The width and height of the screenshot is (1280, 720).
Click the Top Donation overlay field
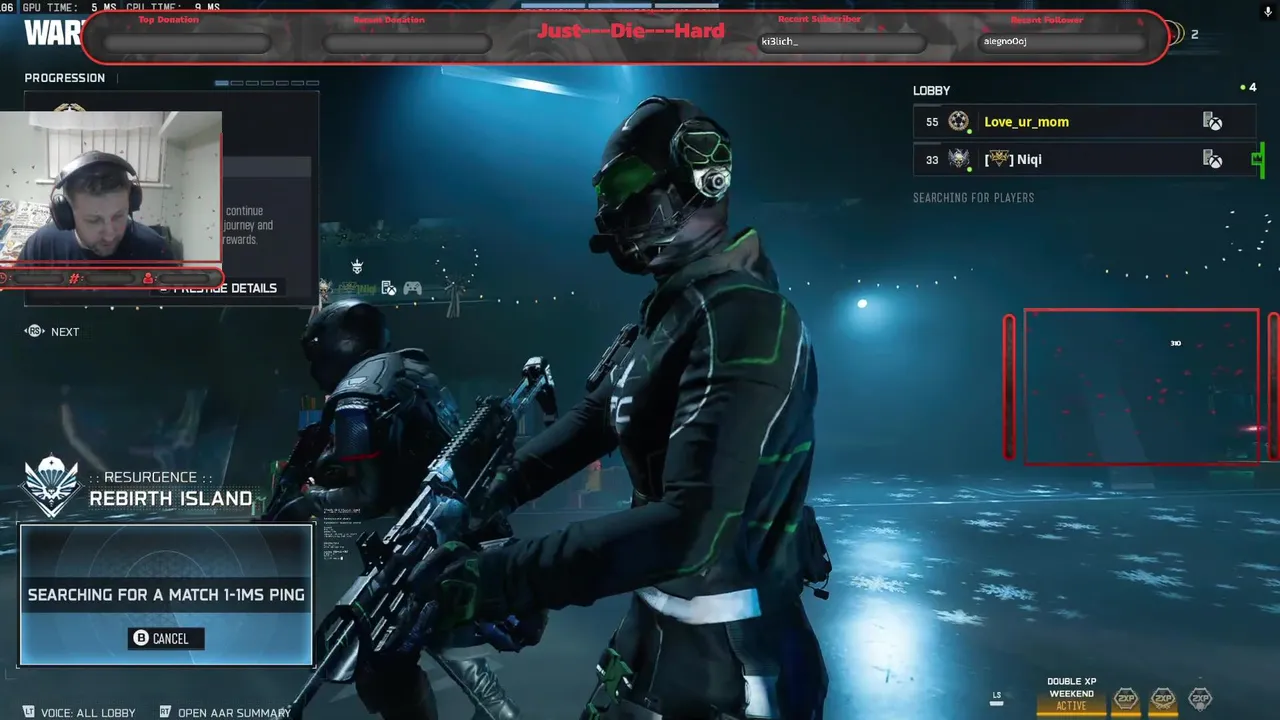tap(187, 43)
